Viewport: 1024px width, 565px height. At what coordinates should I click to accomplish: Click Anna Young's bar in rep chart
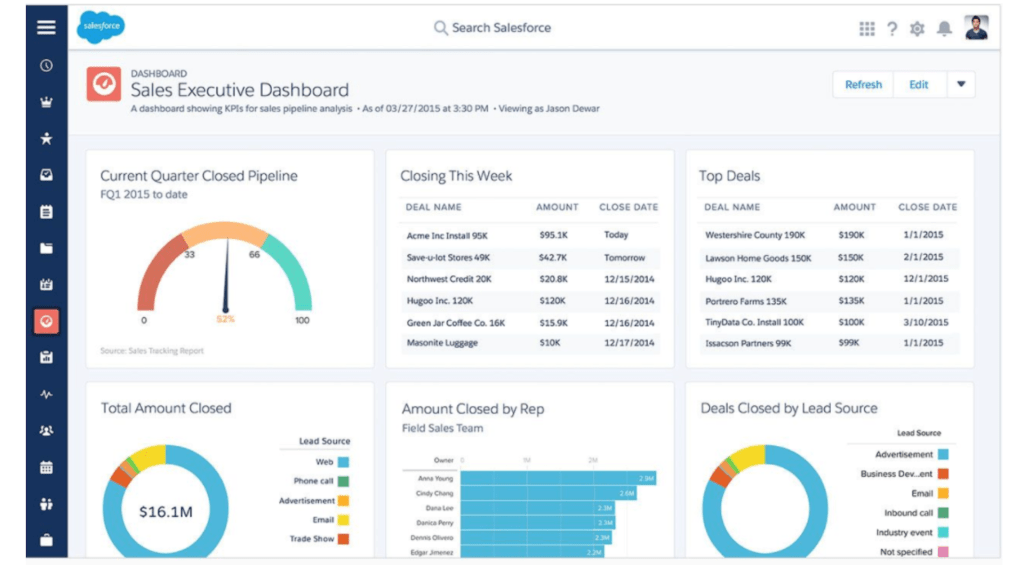click(558, 478)
